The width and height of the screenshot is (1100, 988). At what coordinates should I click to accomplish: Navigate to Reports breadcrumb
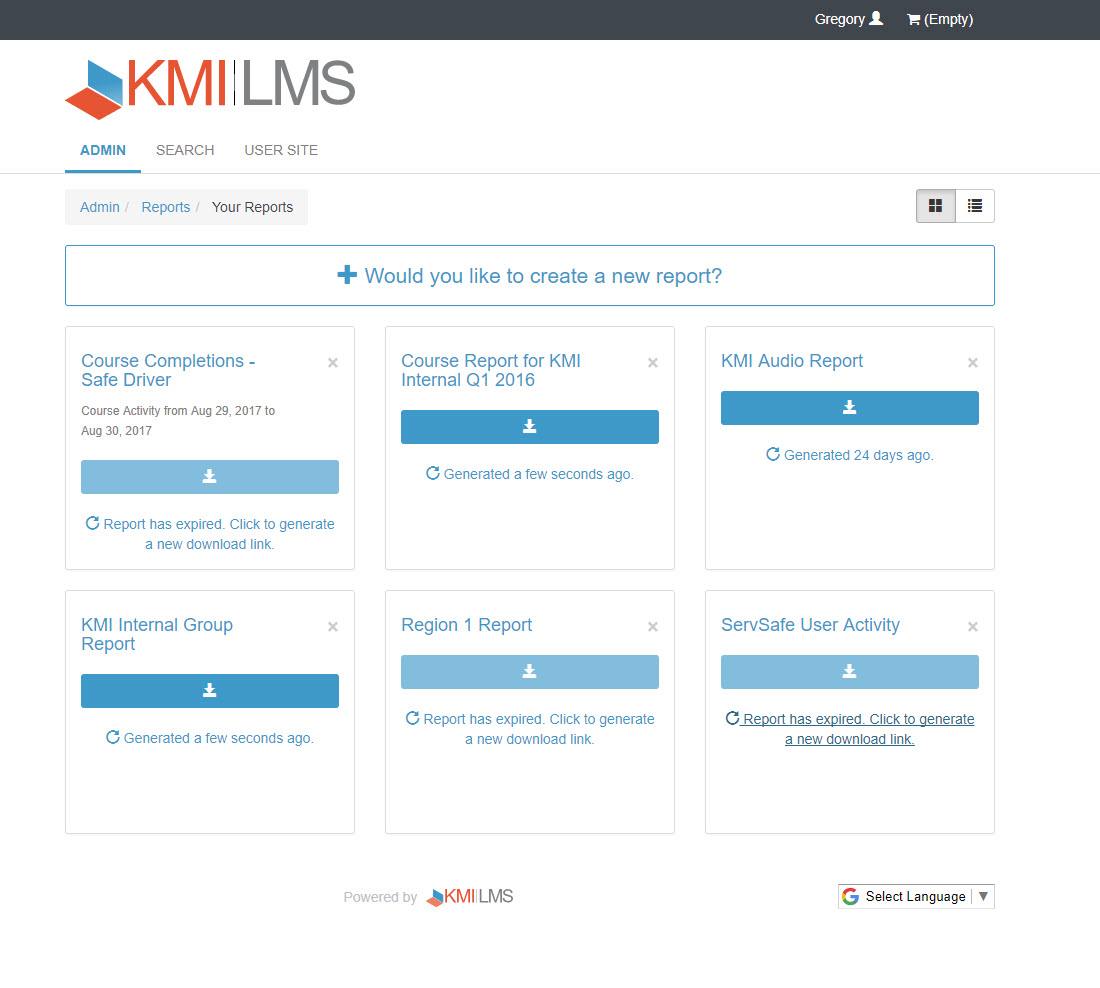[x=166, y=207]
